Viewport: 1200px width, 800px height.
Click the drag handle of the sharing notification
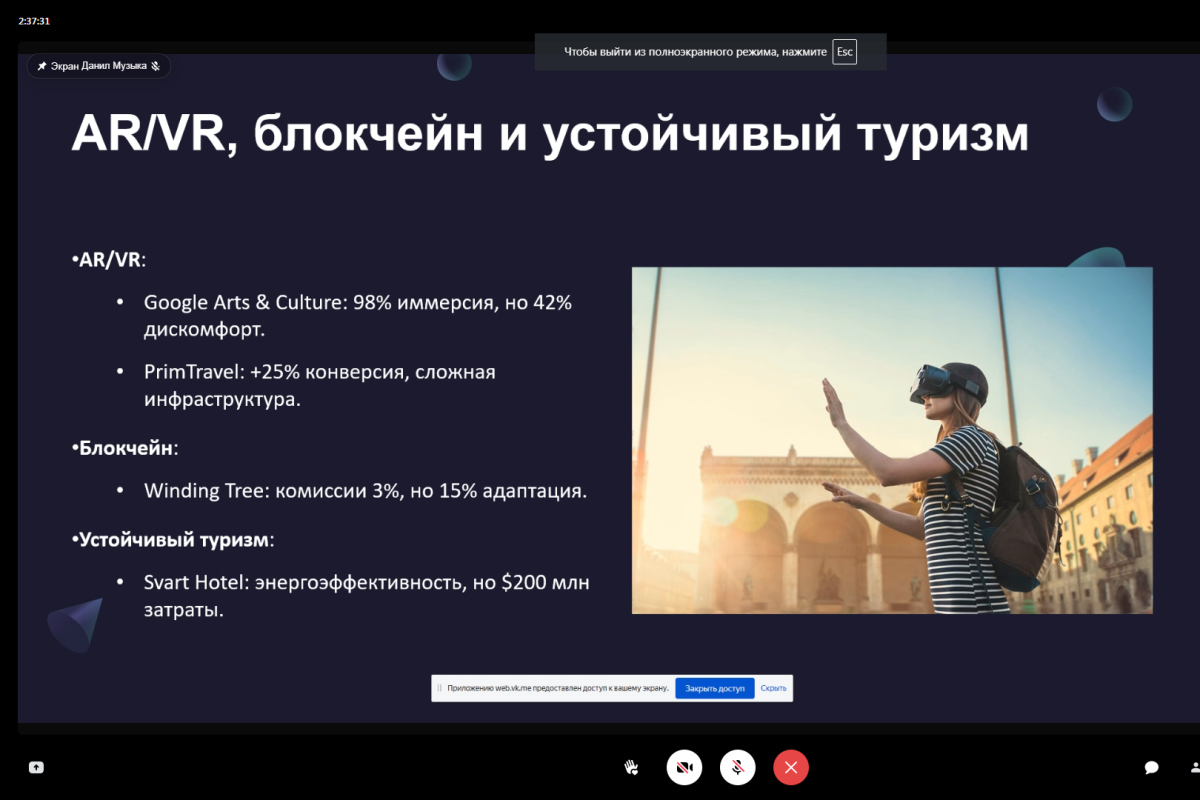[x=439, y=688]
